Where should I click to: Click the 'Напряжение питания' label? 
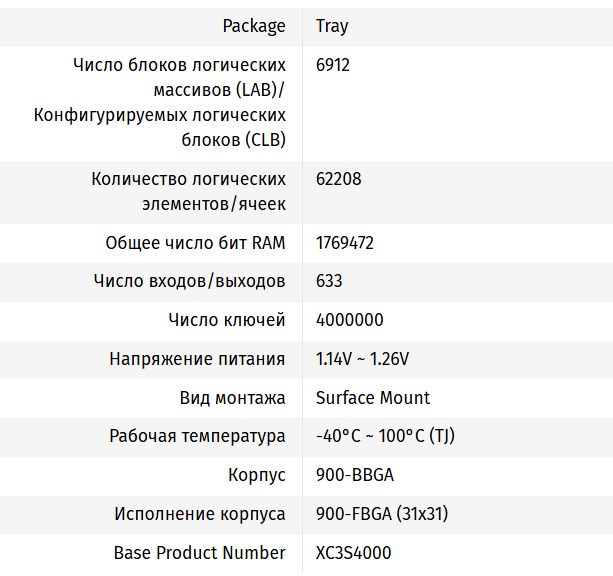pyautogui.click(x=197, y=359)
